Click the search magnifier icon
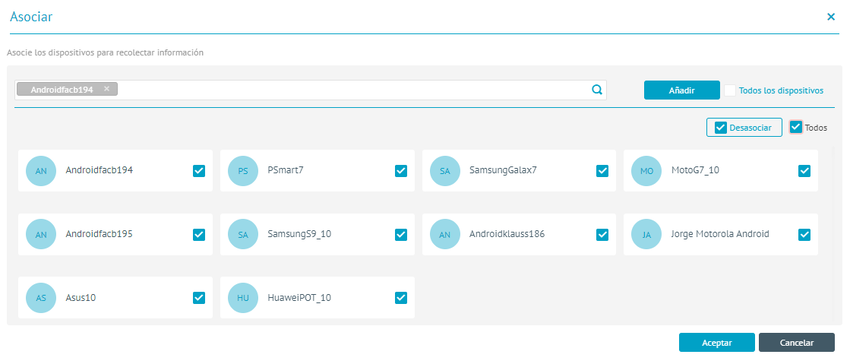Screen dimensions: 850x364 pos(597,90)
